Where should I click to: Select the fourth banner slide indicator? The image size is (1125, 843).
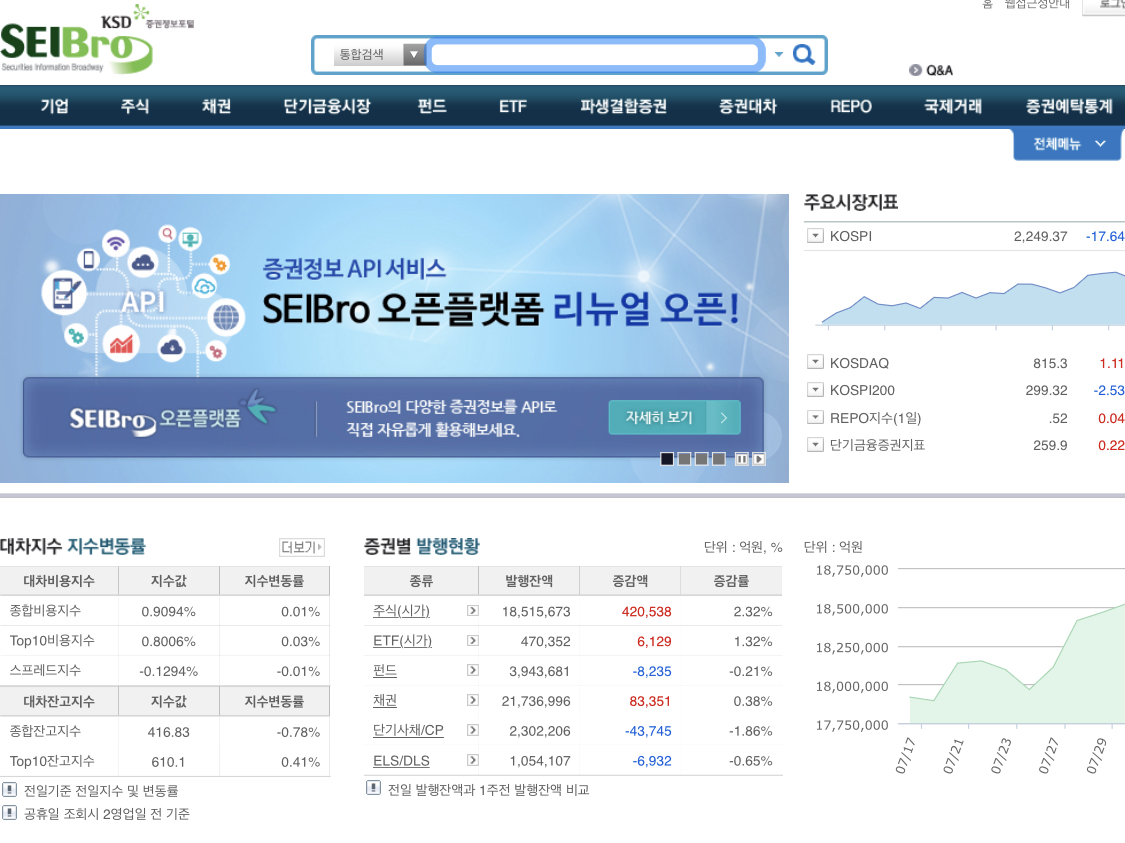click(719, 459)
